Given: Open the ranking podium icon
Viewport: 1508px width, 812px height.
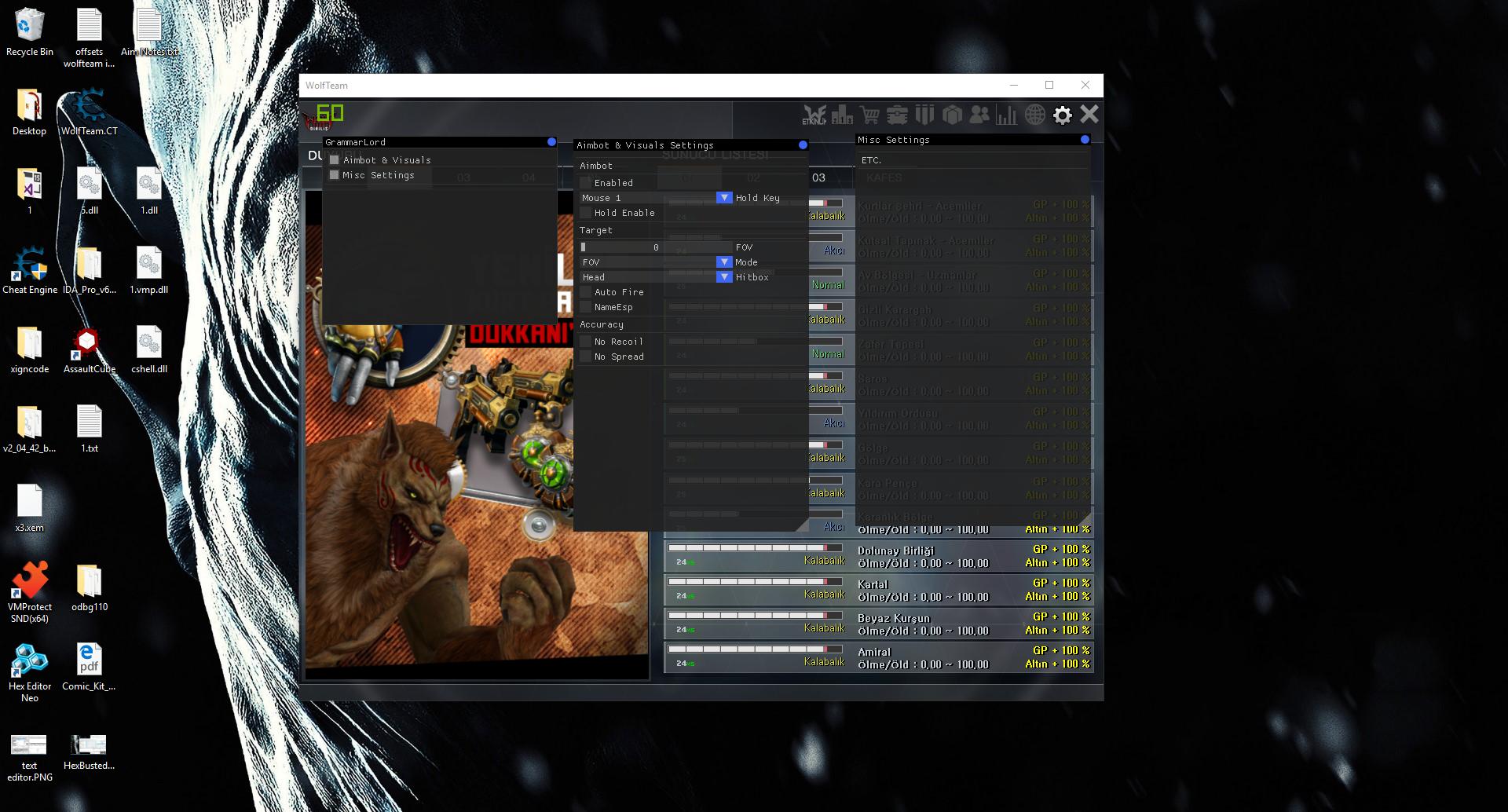Looking at the screenshot, I should pos(842,115).
